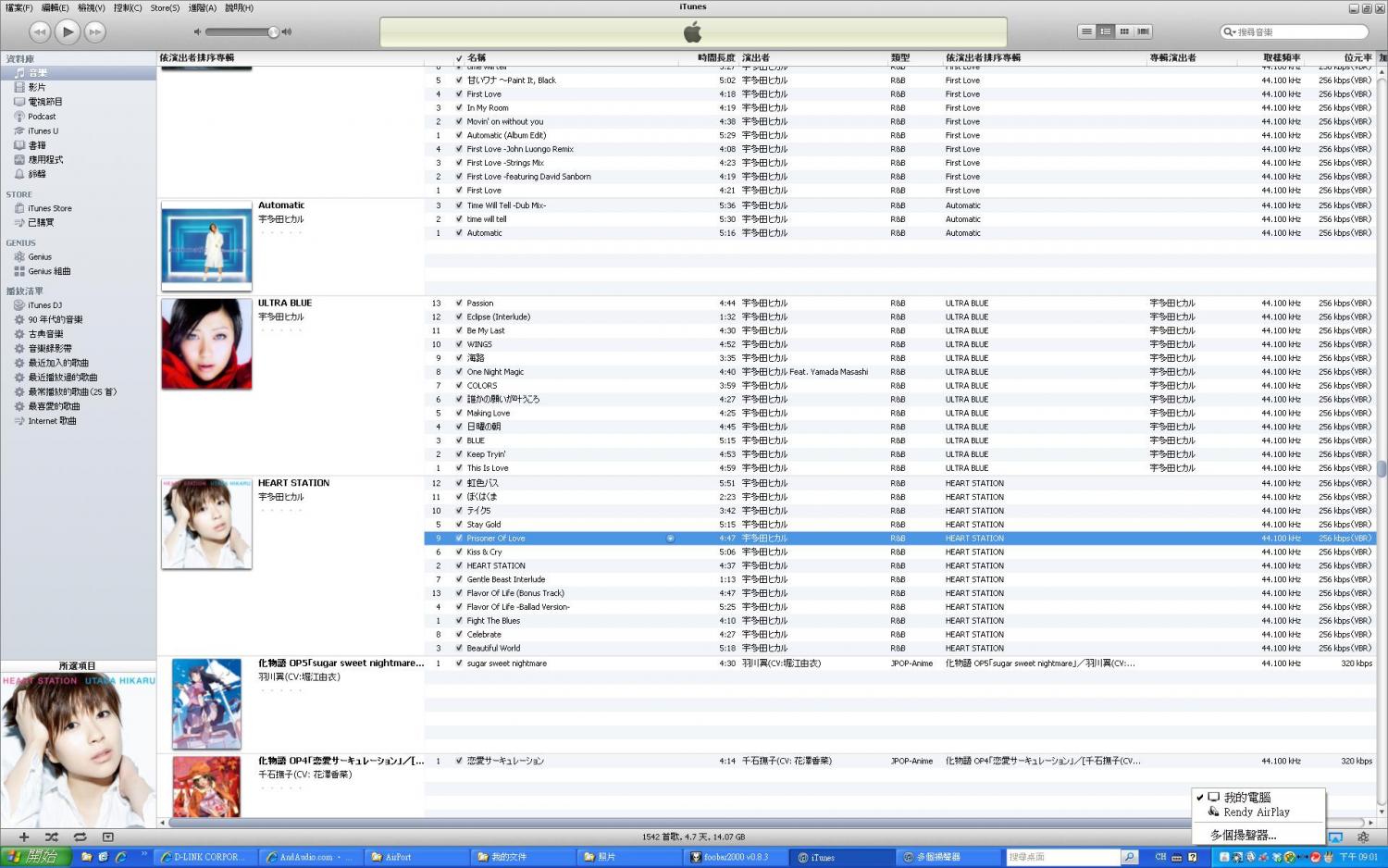Image resolution: width=1388 pixels, height=868 pixels.
Task: Click the Genius atom icon
Action: [1363, 837]
